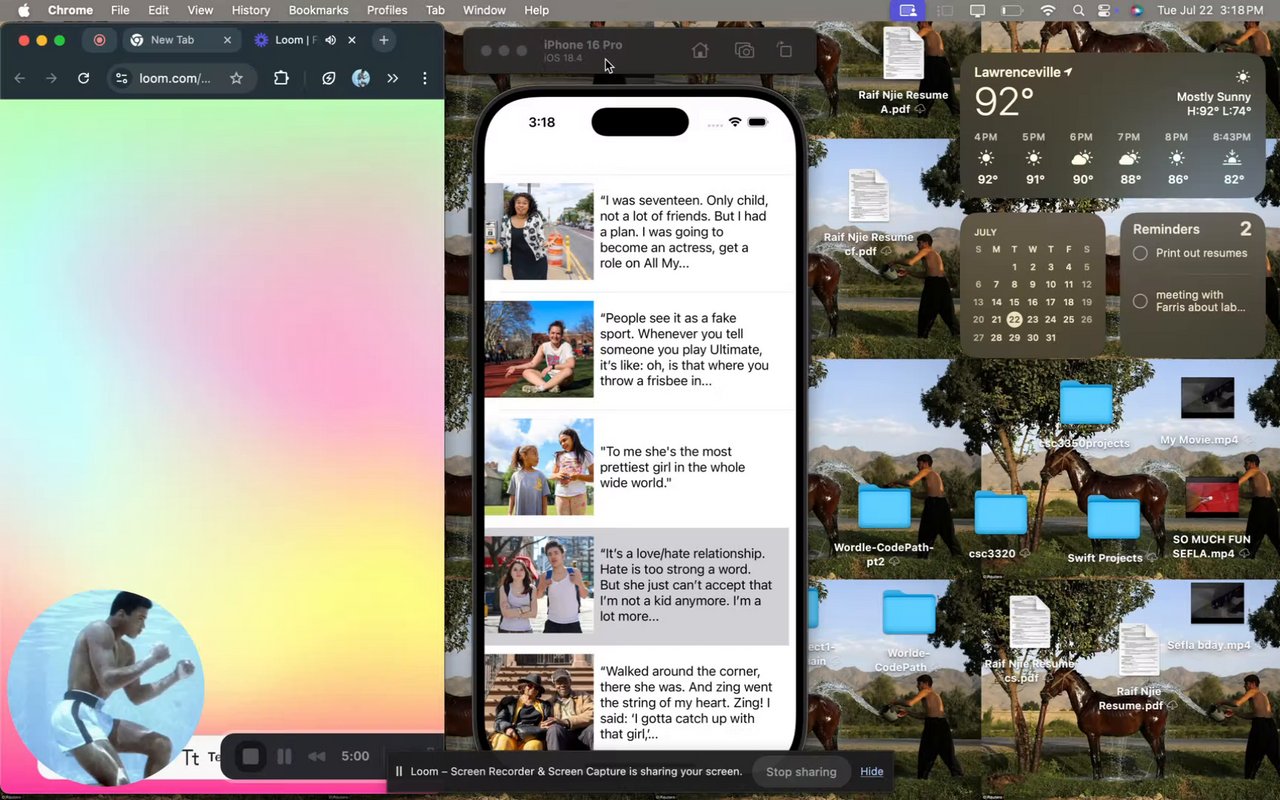Screen dimensions: 1280x800
Task: Open the Window menu
Action: tap(484, 10)
